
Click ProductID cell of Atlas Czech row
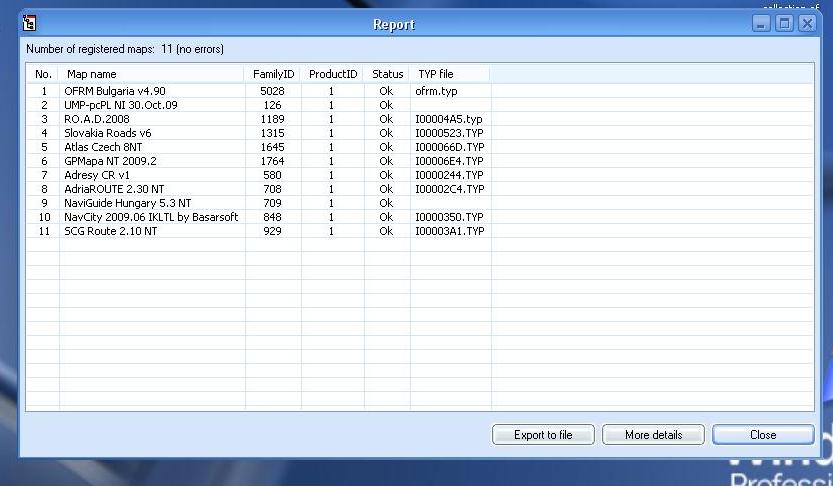(x=332, y=147)
